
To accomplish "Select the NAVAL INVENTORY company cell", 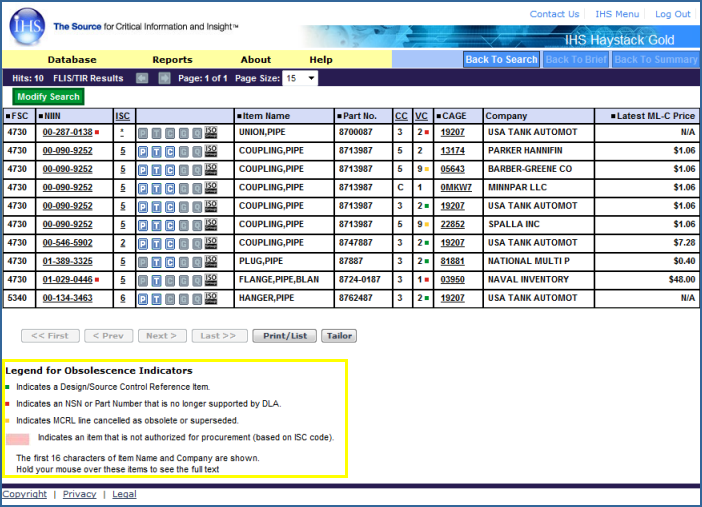I will coord(539,279).
